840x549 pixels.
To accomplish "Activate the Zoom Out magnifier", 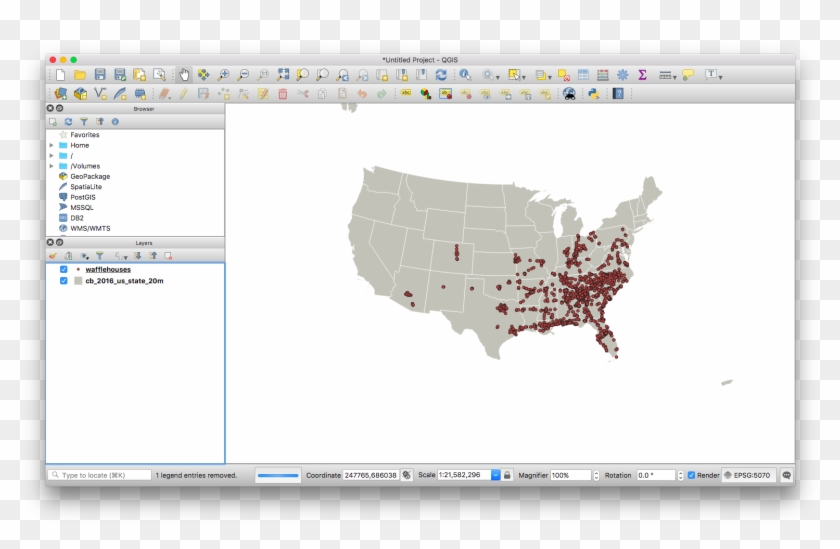I will (x=243, y=75).
